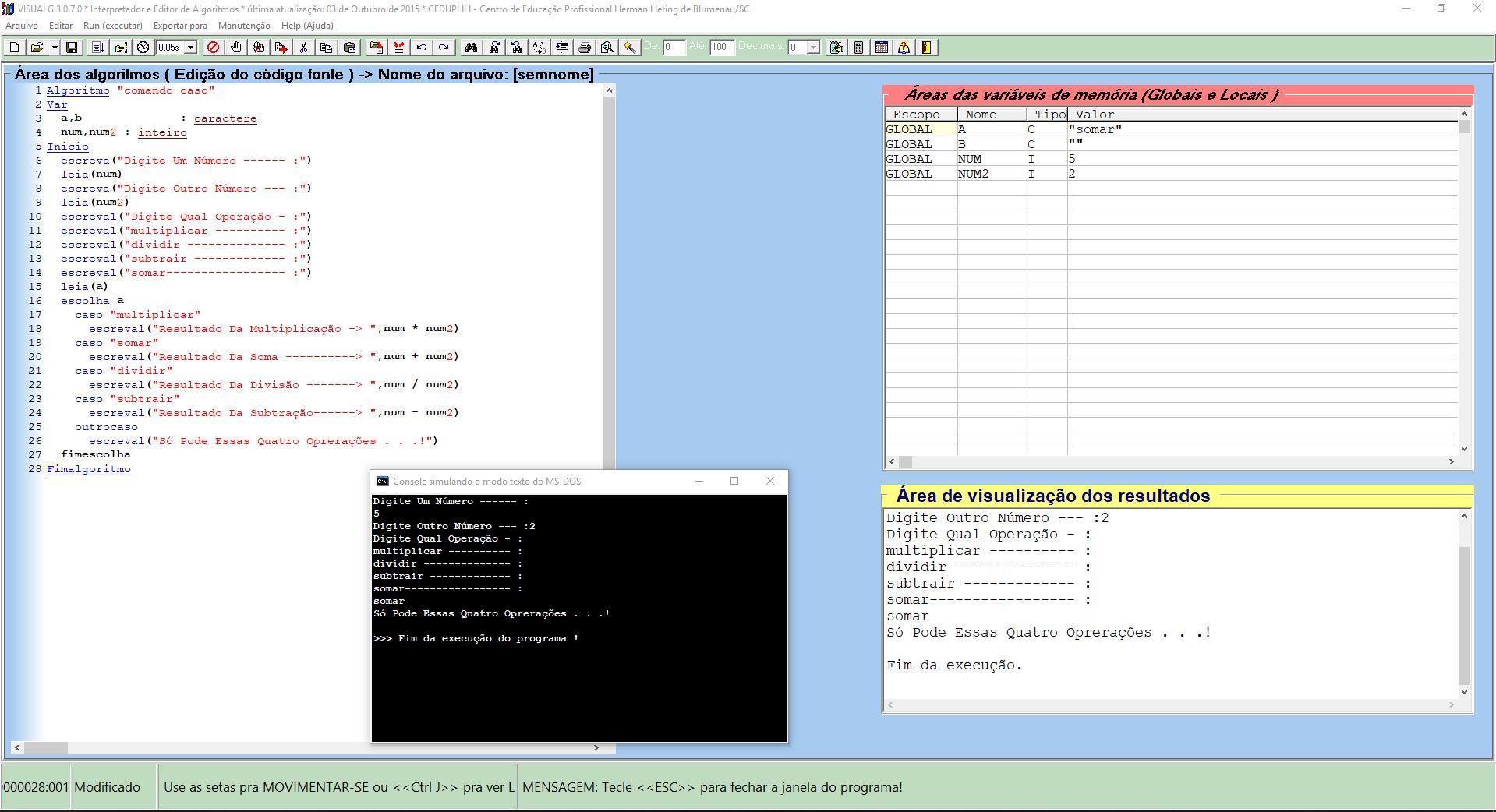
Task: Select the NUM2 variable name cell
Action: coord(992,174)
